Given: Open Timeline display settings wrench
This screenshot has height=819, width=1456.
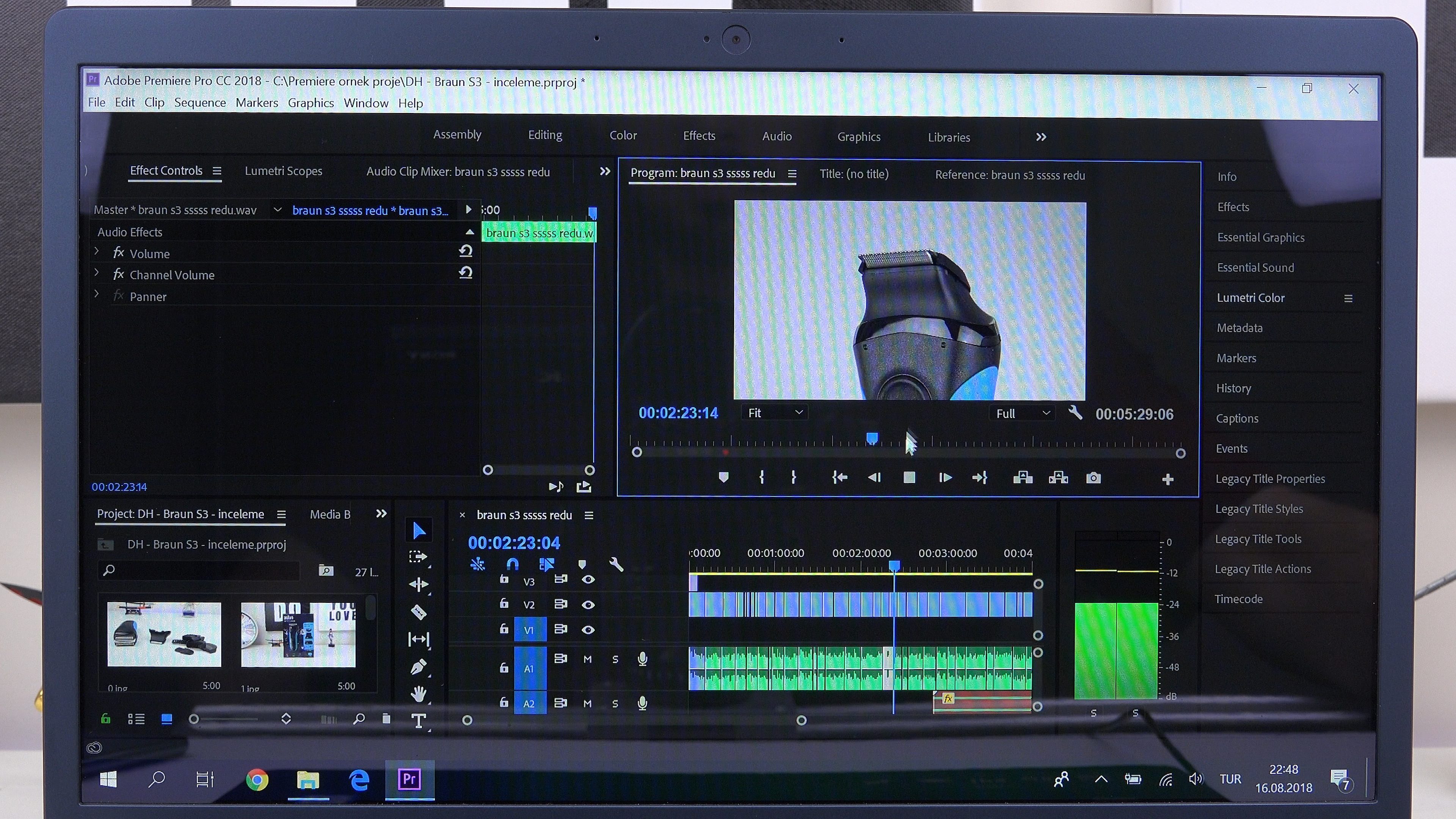Looking at the screenshot, I should (616, 564).
